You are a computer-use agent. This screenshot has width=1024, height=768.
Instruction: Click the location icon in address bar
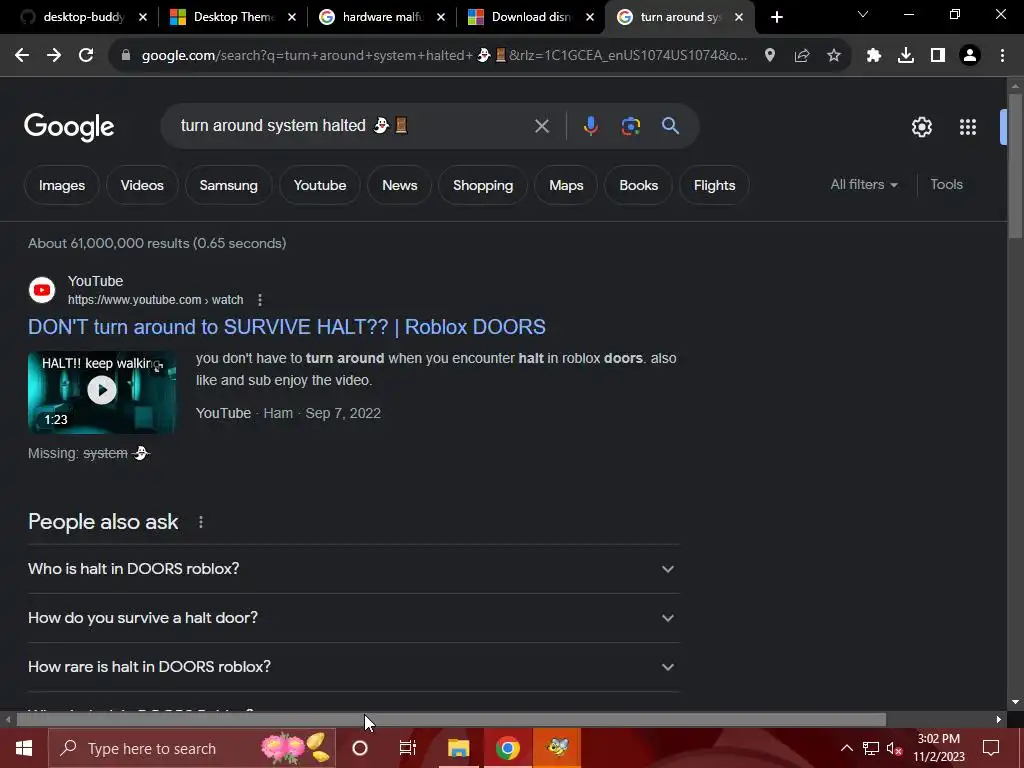[770, 56]
